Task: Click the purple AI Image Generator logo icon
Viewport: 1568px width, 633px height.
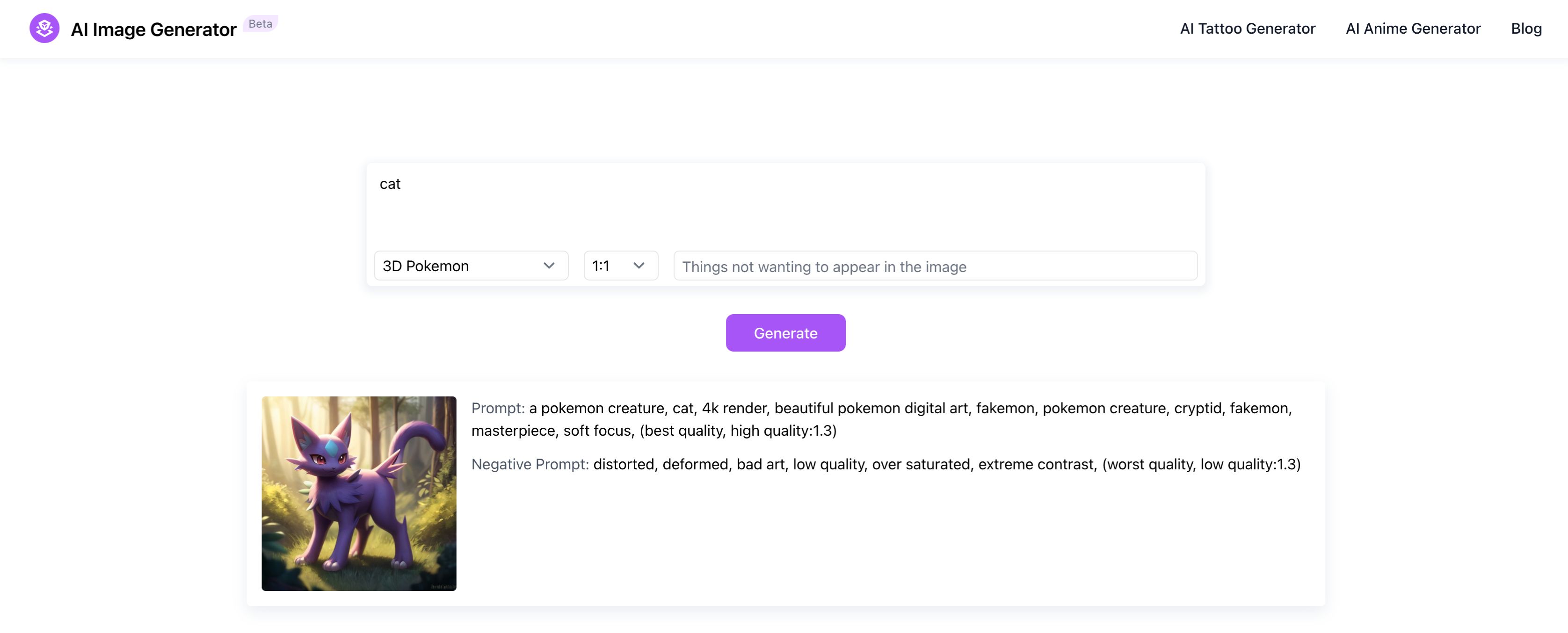Action: pos(44,29)
